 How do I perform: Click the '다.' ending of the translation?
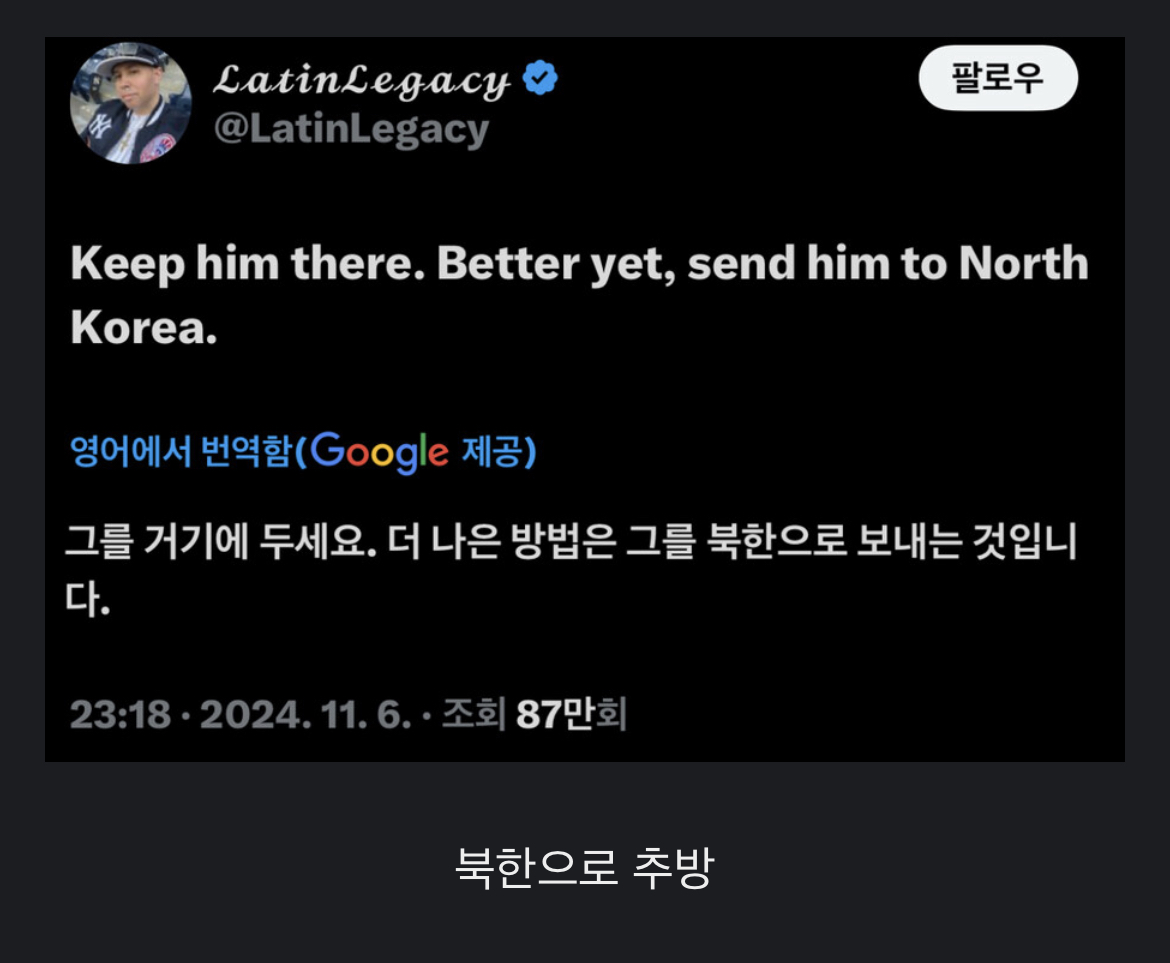click(87, 599)
